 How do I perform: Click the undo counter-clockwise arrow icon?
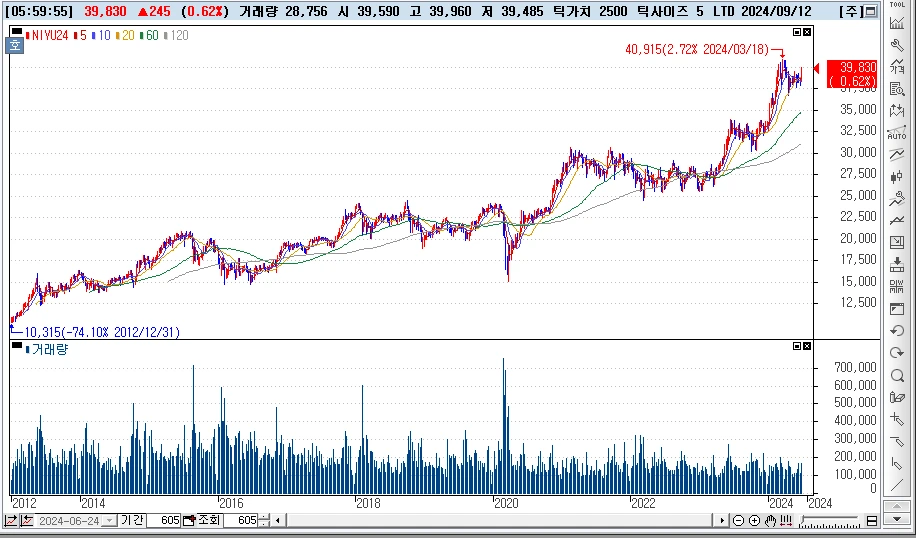(x=897, y=331)
